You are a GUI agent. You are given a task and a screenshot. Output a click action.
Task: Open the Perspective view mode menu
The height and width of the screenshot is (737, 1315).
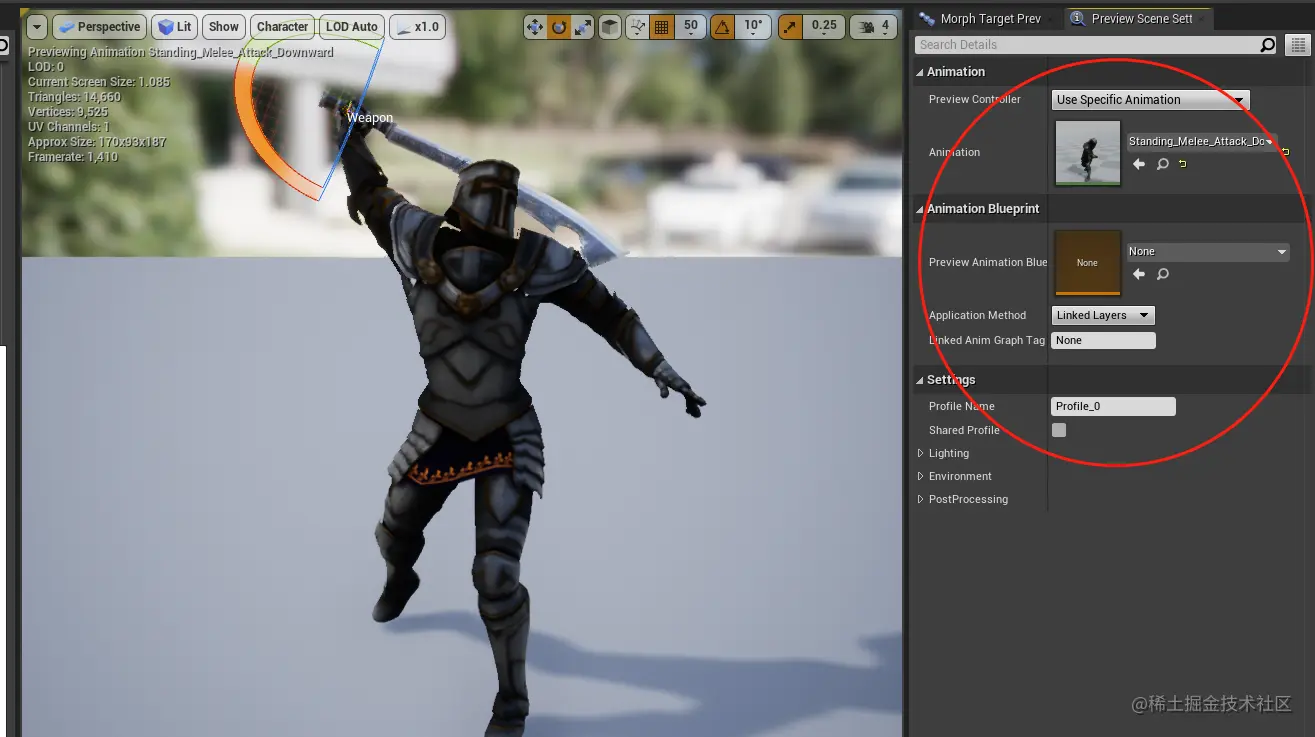coord(99,27)
